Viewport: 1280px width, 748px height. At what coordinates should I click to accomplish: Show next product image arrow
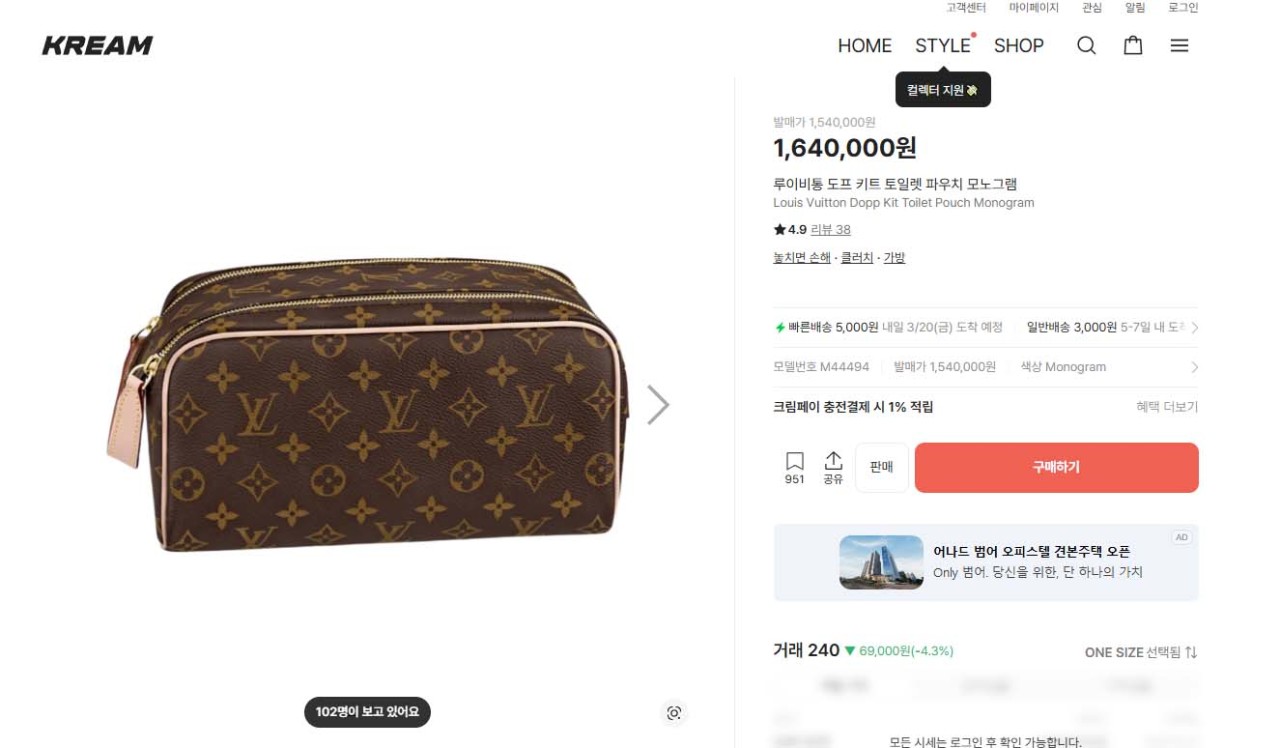tap(657, 405)
